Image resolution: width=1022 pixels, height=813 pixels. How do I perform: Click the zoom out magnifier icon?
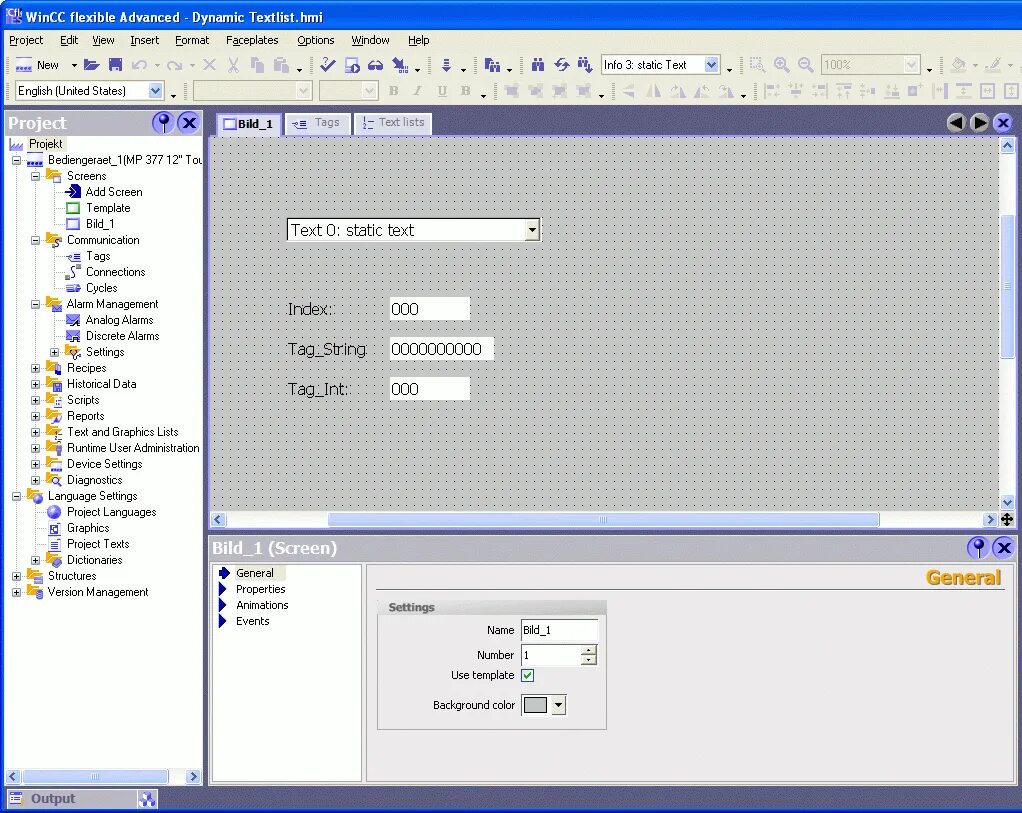pyautogui.click(x=806, y=65)
